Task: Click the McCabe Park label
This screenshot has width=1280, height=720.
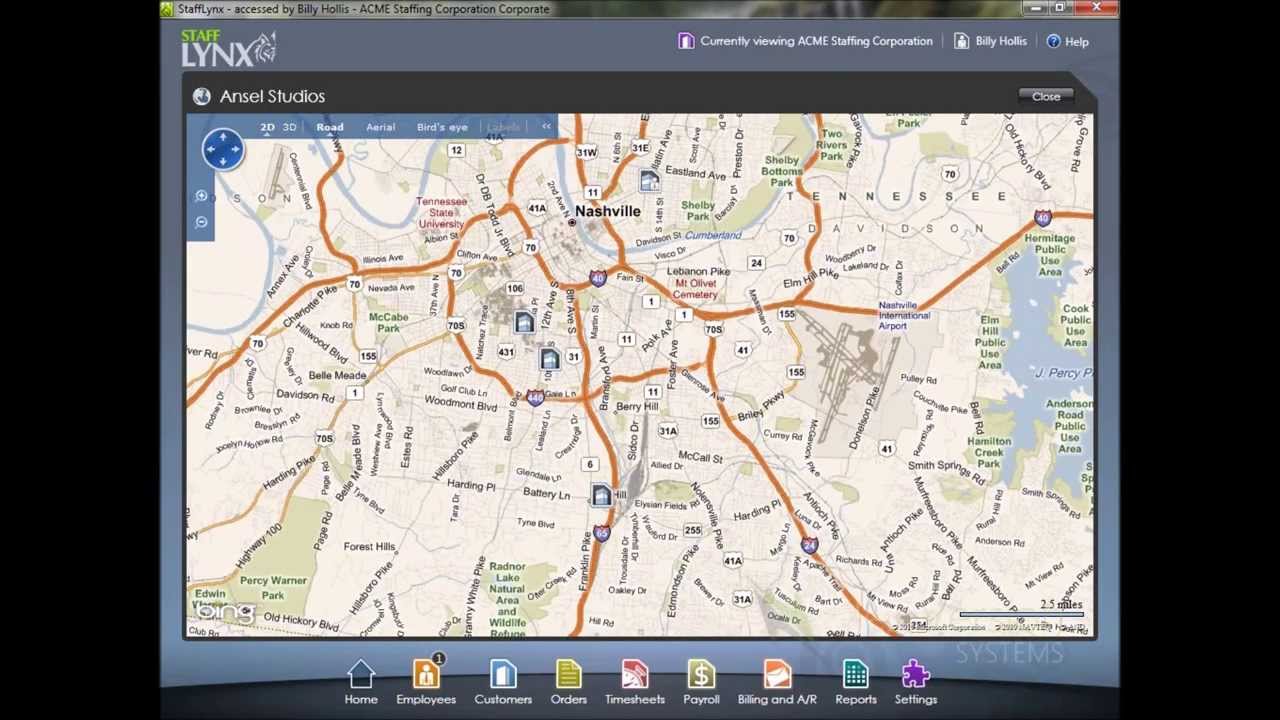Action: 388,322
